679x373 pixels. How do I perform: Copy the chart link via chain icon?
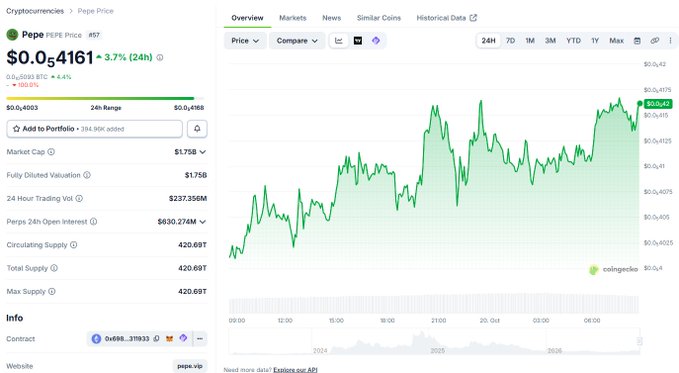point(654,41)
